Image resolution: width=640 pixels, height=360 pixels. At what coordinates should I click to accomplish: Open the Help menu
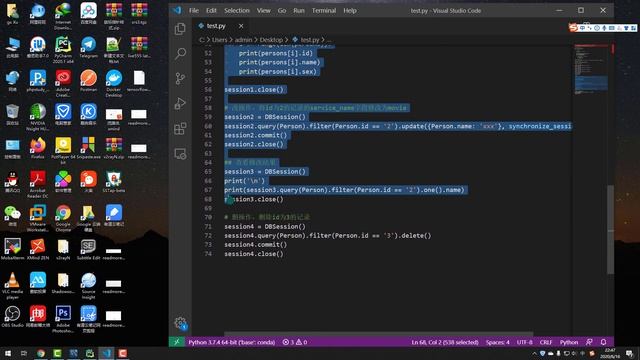[350, 11]
